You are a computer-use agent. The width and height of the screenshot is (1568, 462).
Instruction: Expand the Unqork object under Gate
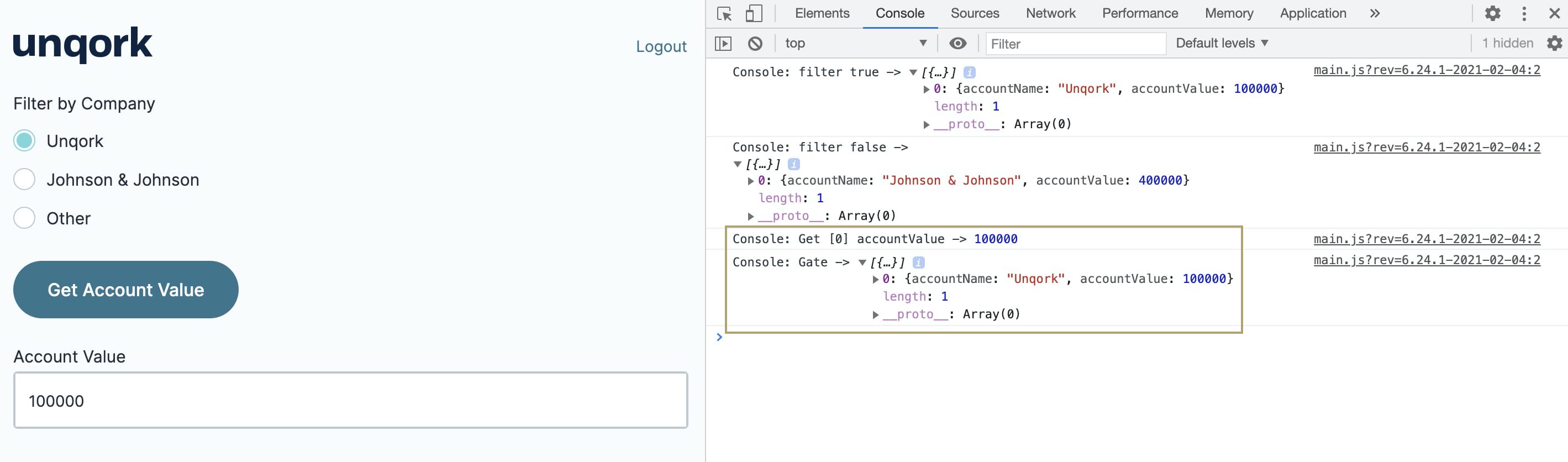click(875, 280)
